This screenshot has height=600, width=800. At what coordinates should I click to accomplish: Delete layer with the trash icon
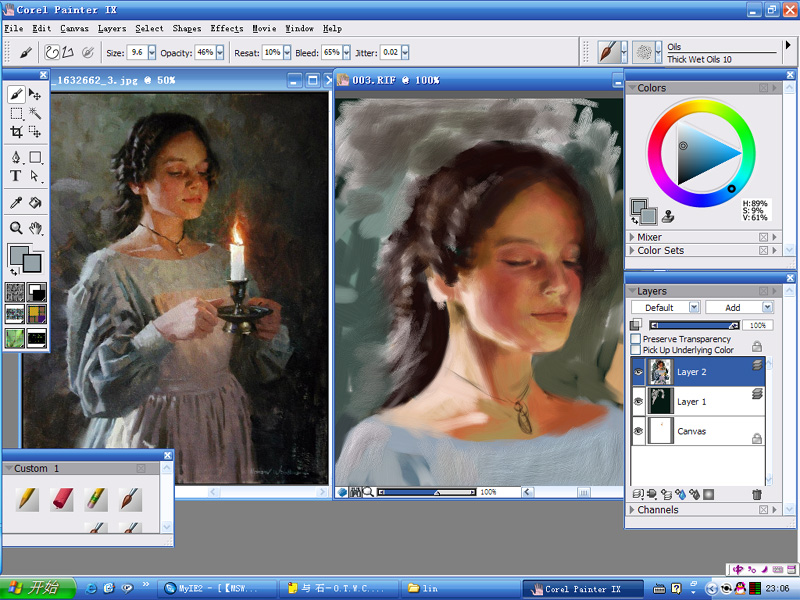pos(757,494)
